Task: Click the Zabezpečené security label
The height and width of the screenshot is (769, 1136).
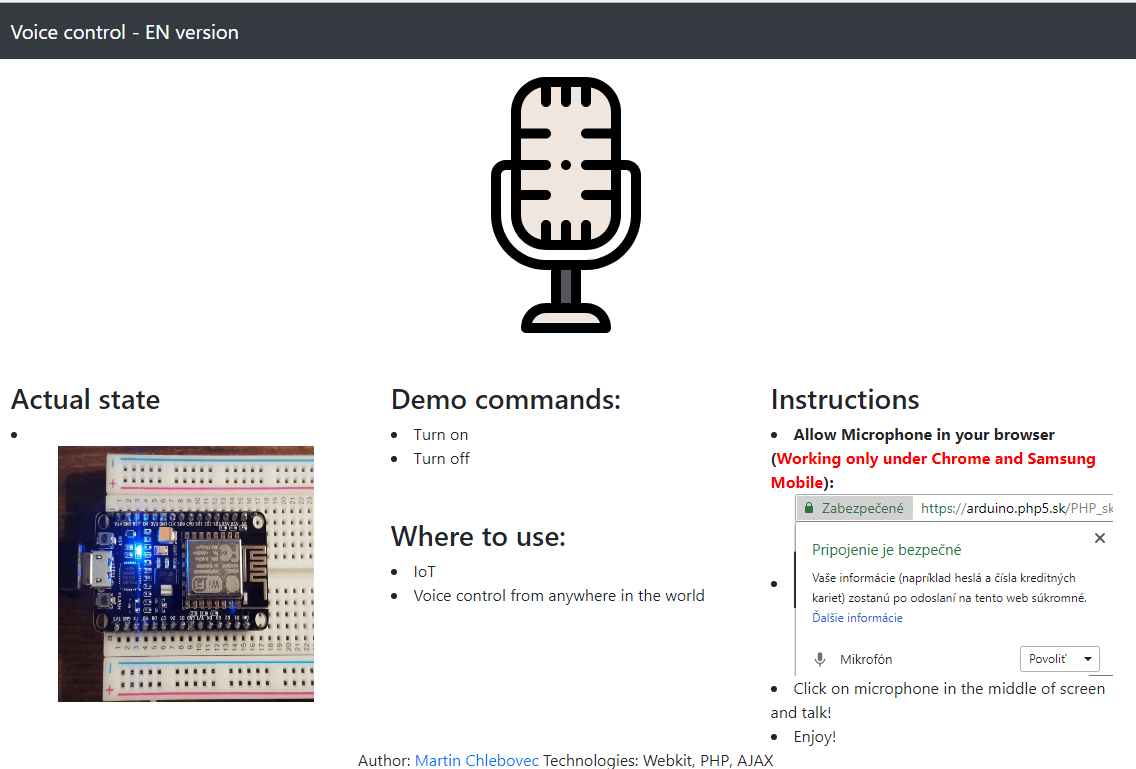Action: (862, 508)
